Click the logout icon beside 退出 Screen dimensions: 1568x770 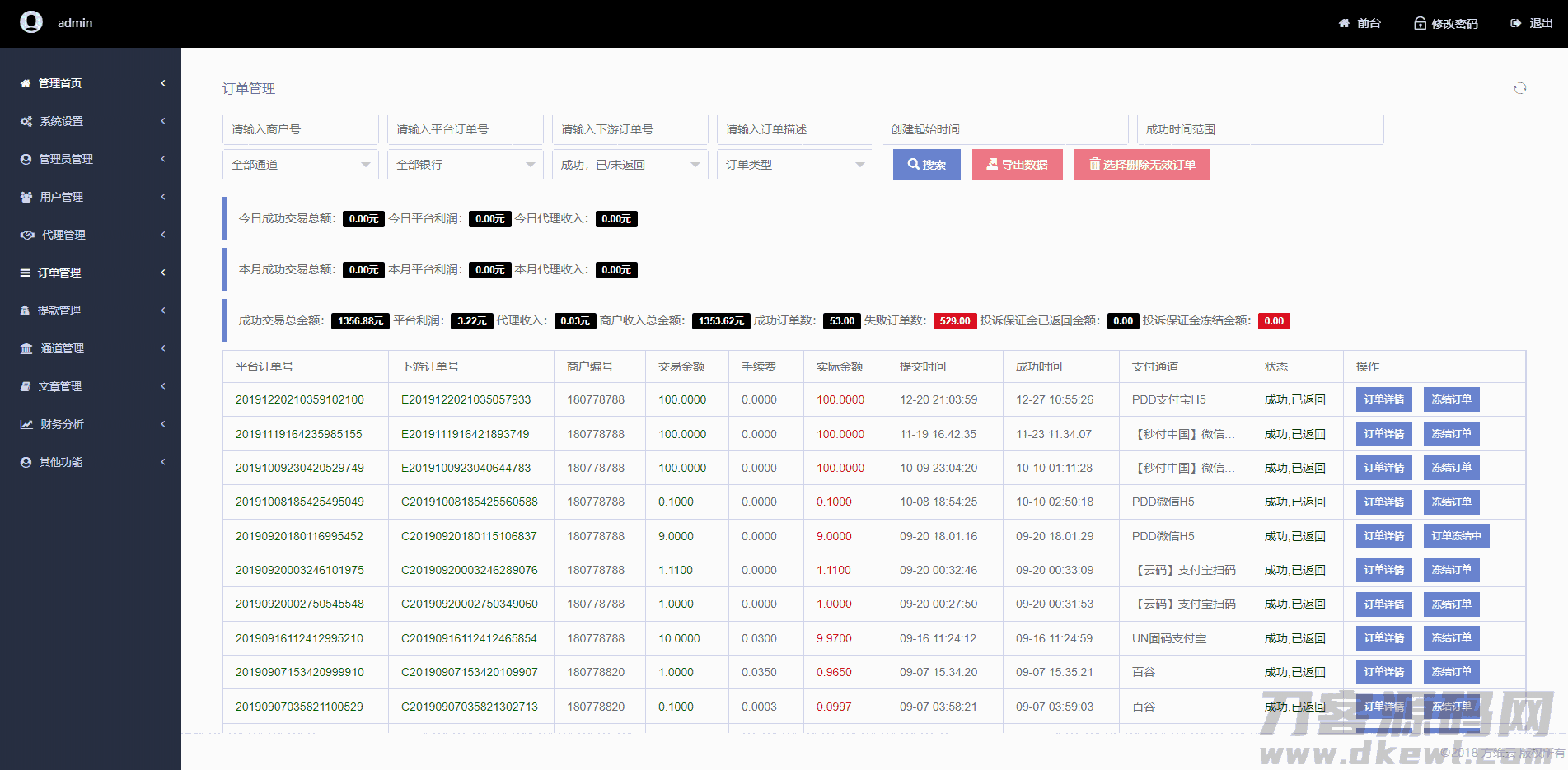point(1515,24)
